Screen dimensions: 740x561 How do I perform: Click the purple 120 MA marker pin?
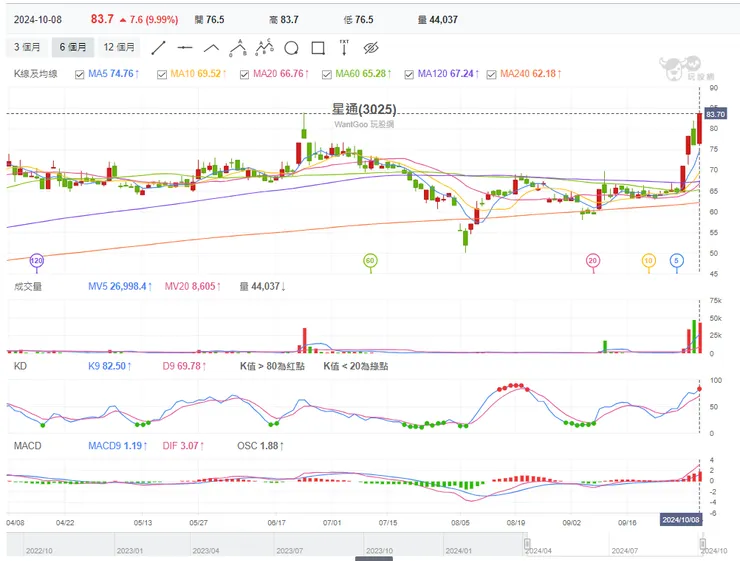(x=36, y=261)
